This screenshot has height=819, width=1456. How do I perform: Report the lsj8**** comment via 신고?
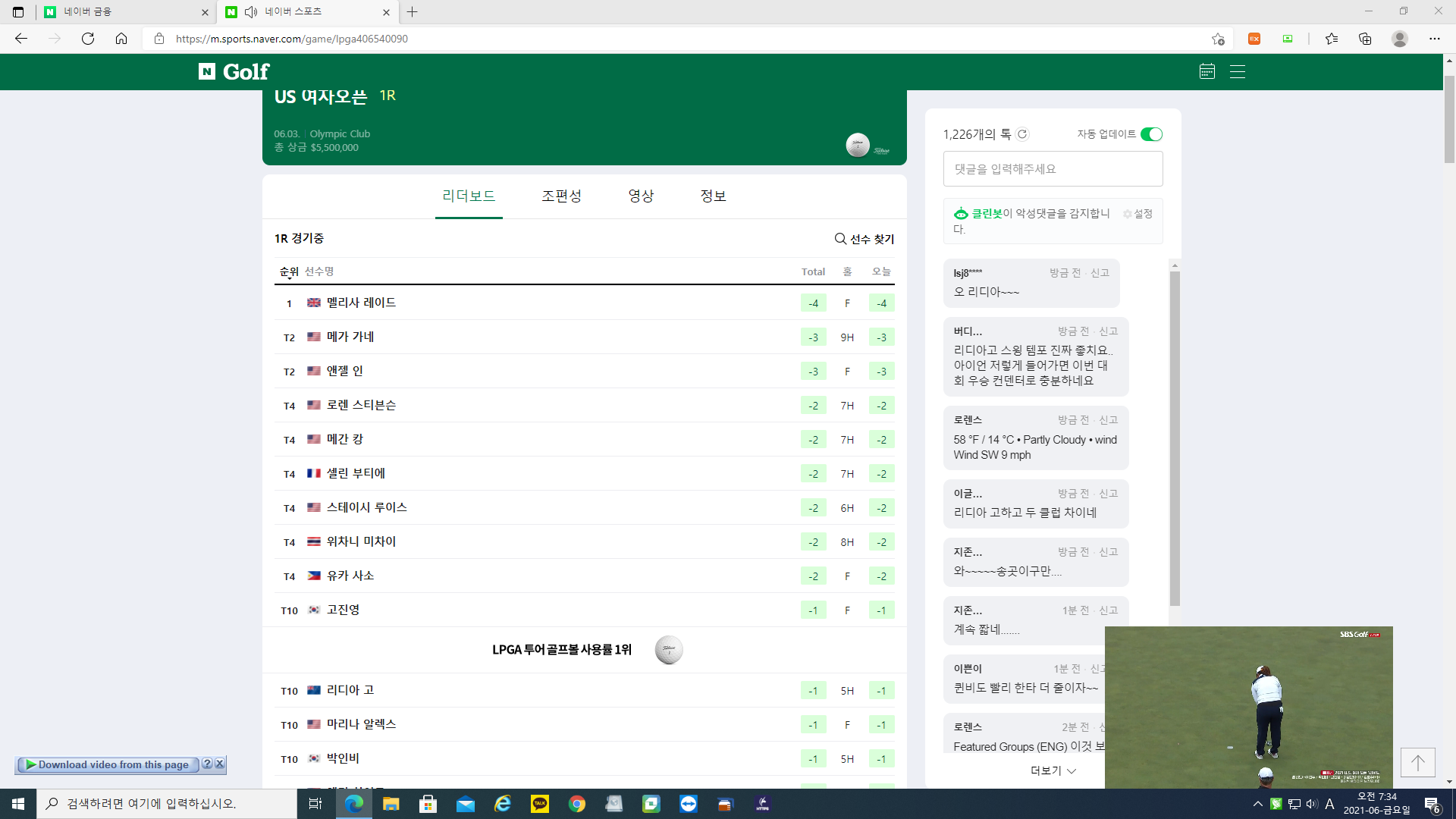click(x=1100, y=273)
